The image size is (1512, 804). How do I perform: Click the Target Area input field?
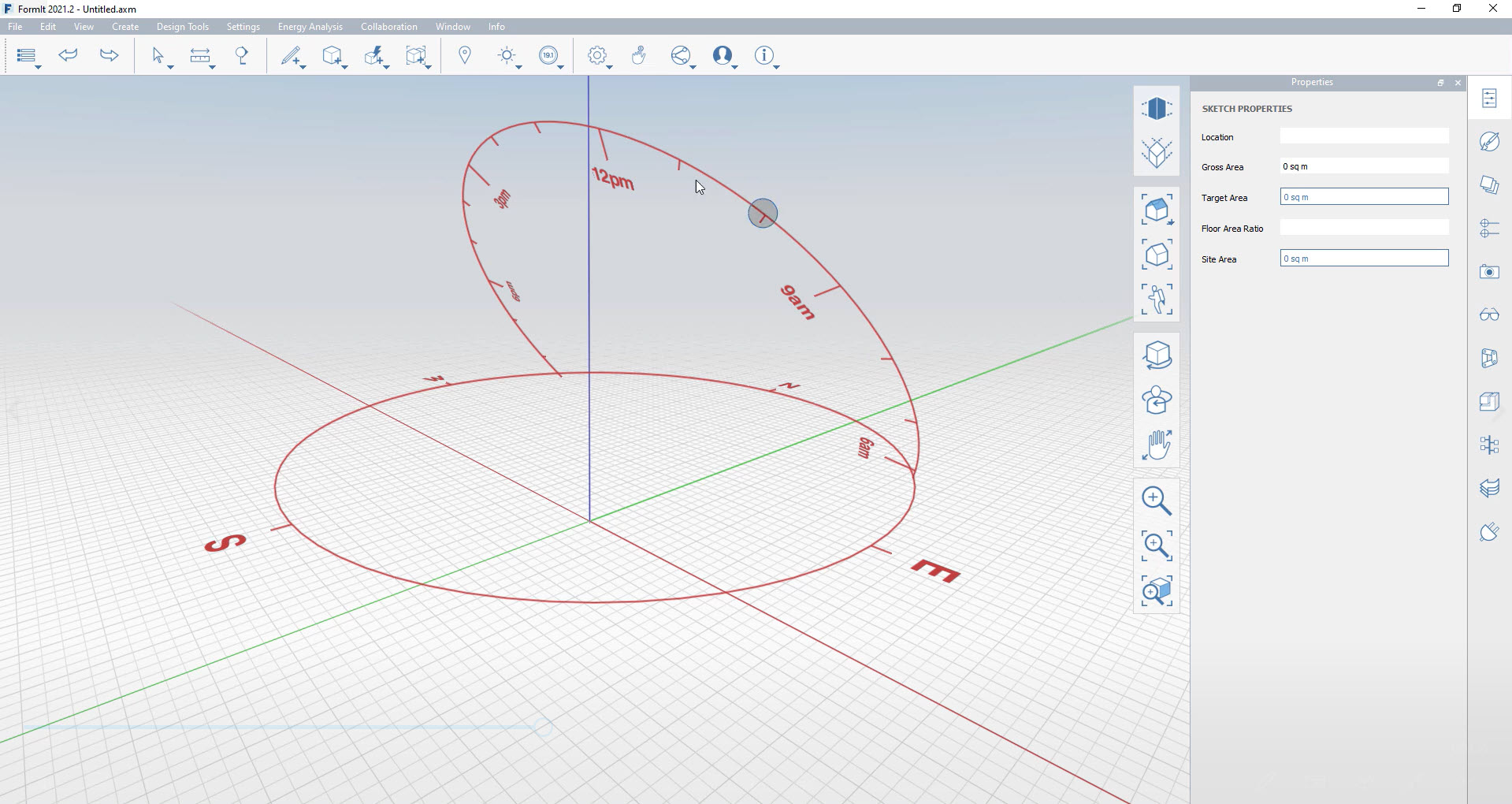point(1364,197)
